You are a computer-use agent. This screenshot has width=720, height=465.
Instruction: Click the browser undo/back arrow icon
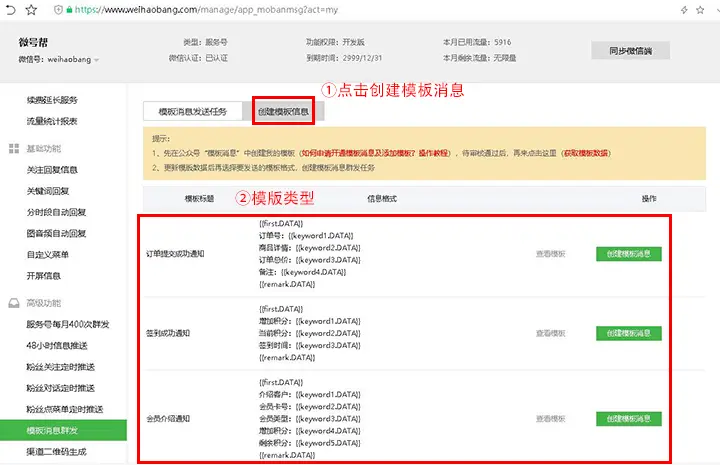tap(11, 10)
